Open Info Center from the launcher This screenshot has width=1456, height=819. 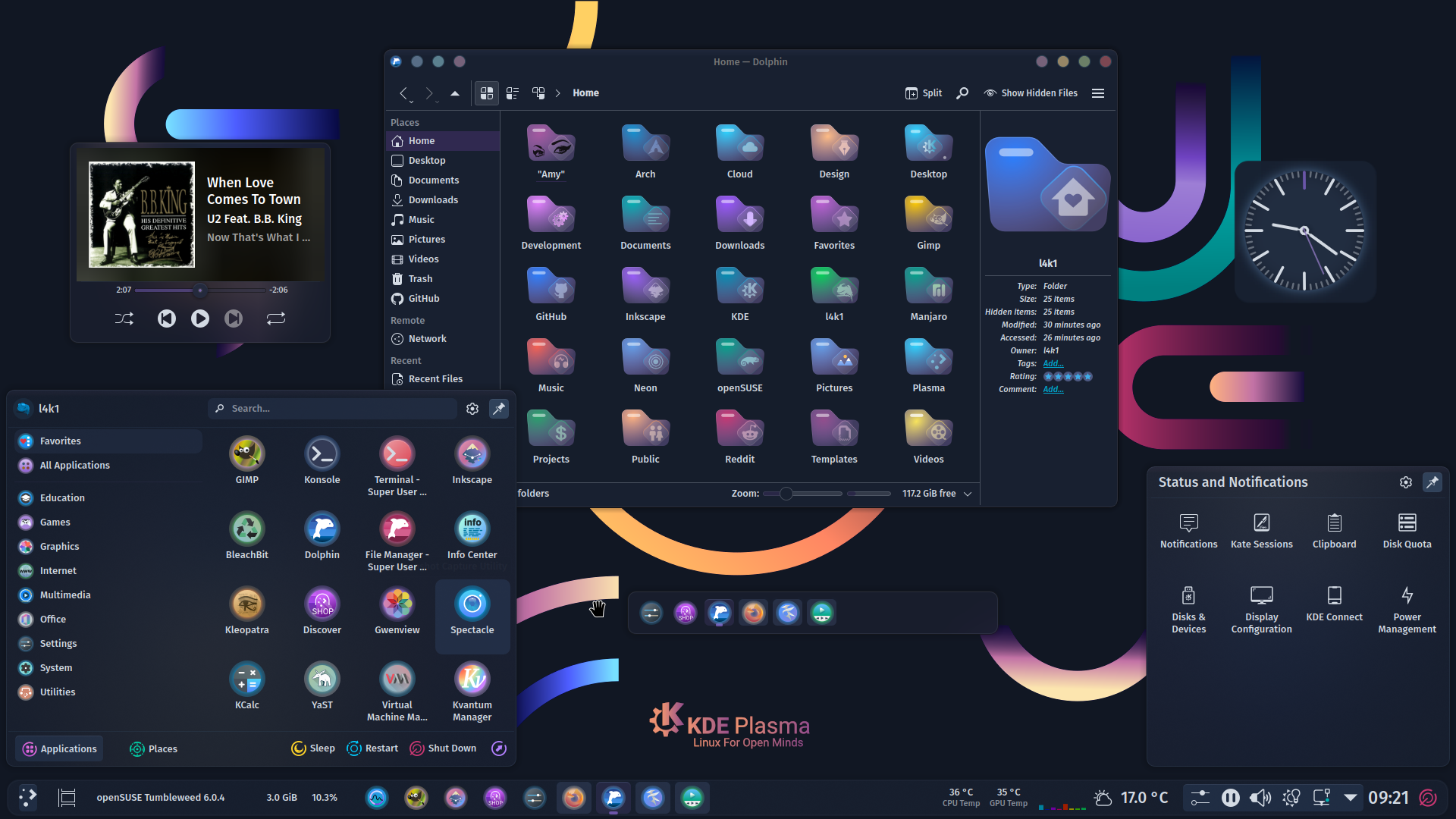pos(472,535)
